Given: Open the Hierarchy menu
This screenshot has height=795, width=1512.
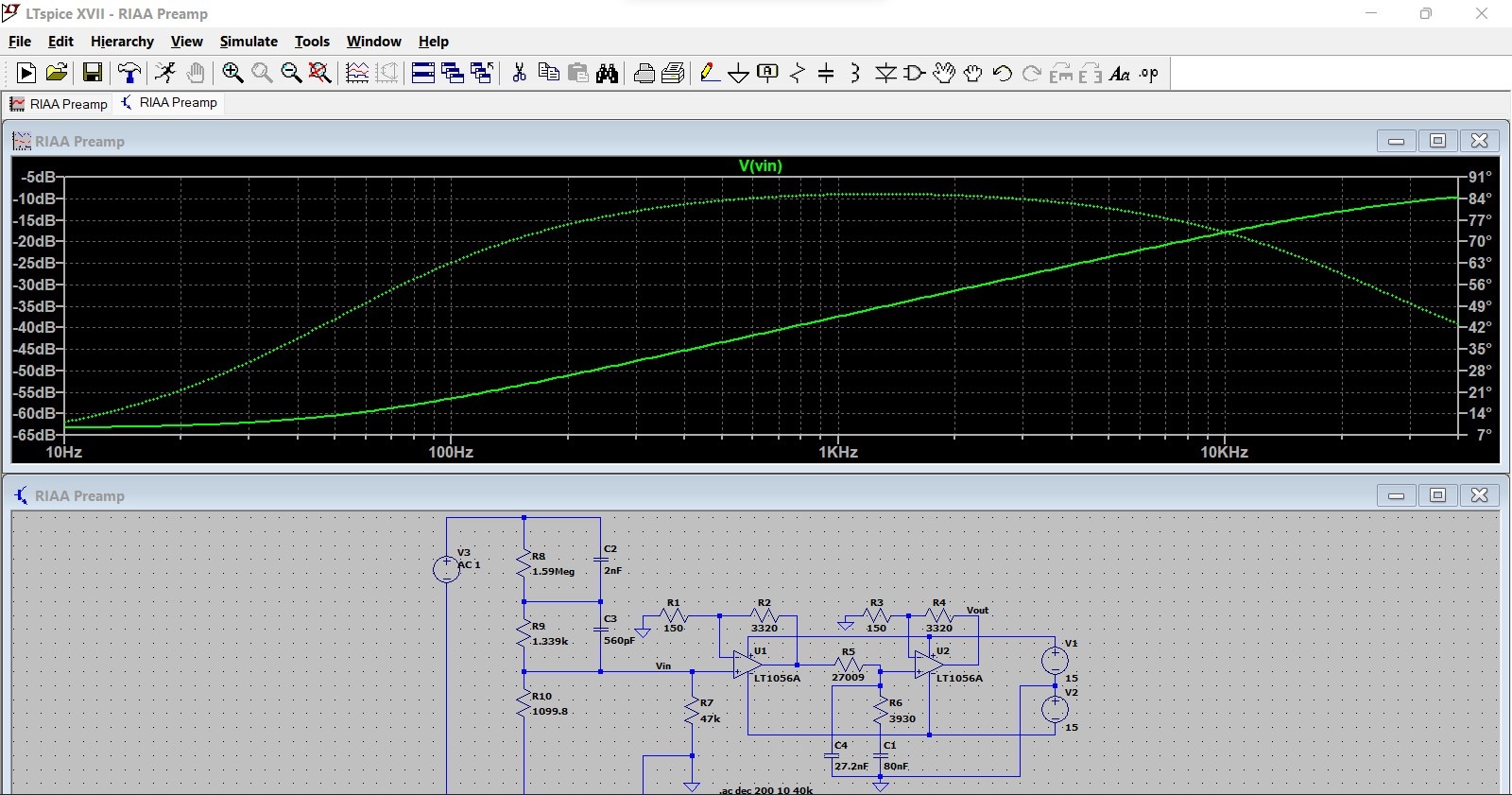Looking at the screenshot, I should tap(122, 42).
